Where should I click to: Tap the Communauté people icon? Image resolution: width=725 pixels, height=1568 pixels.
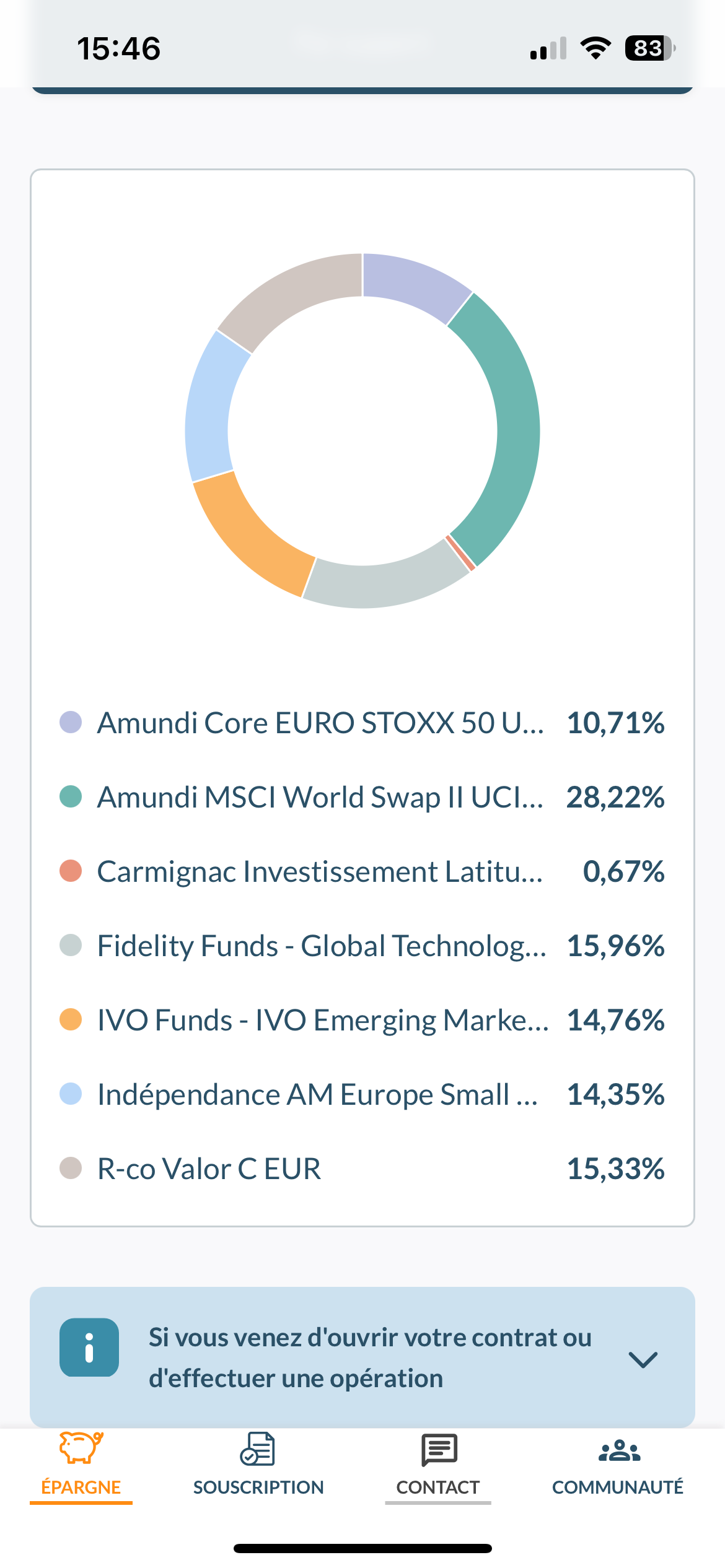click(x=618, y=1450)
